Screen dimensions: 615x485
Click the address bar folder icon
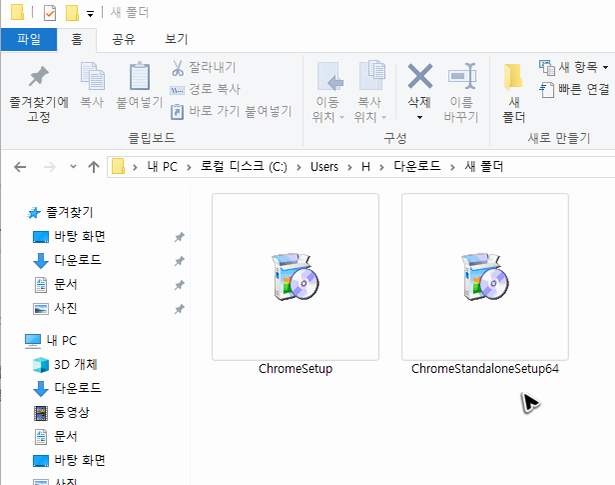pos(118,166)
